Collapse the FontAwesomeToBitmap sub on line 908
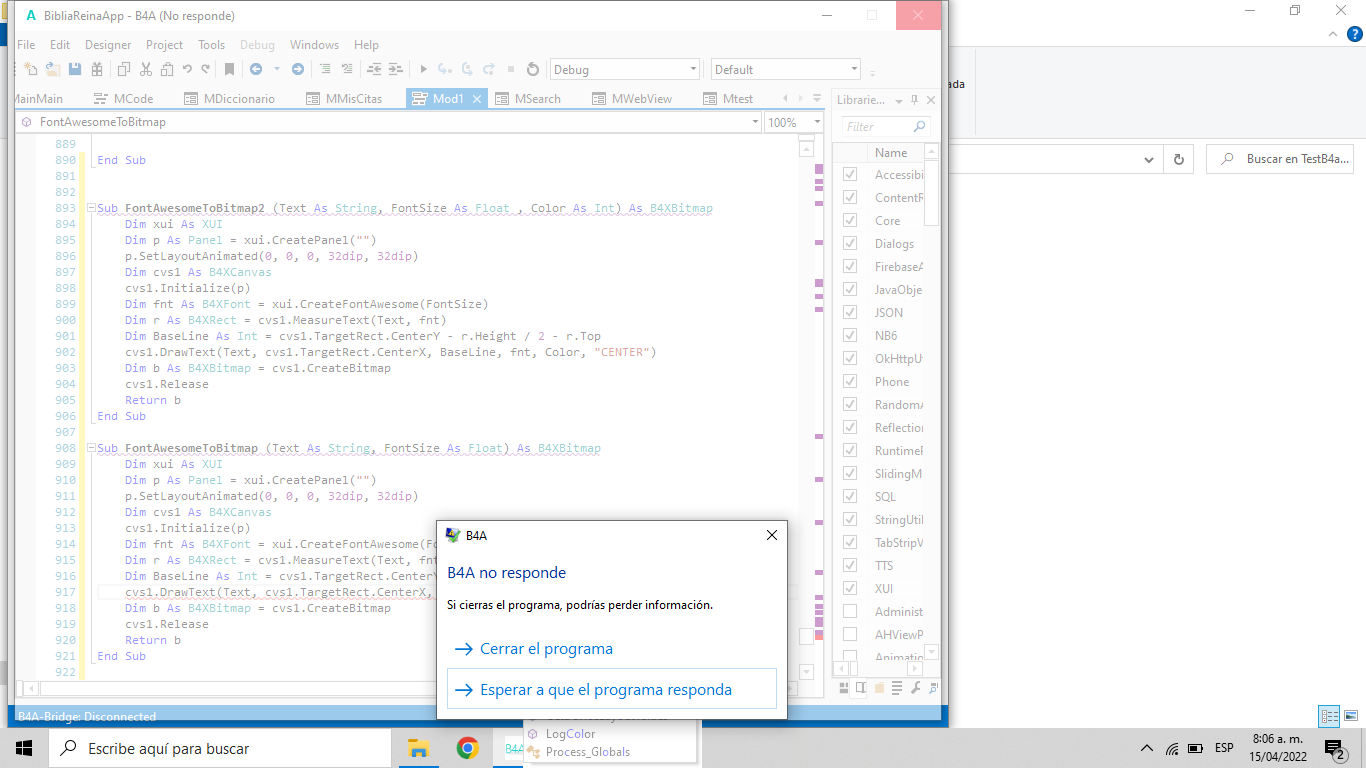The width and height of the screenshot is (1366, 768). (x=90, y=448)
